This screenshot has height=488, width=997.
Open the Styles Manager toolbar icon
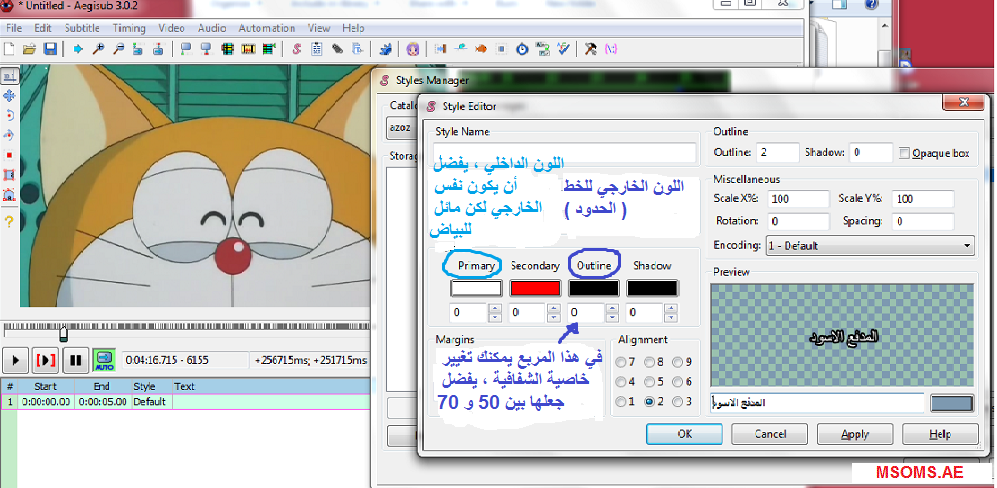pyautogui.click(x=297, y=48)
